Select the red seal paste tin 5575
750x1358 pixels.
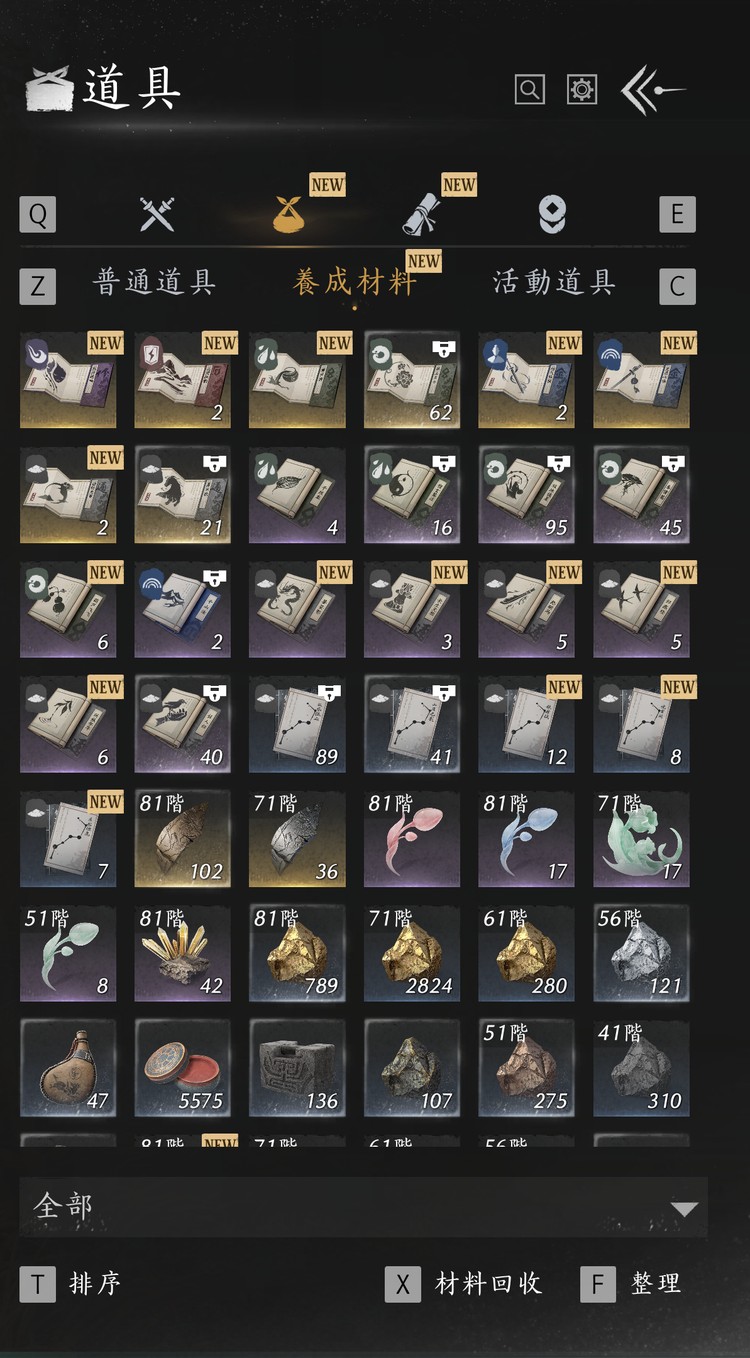(183, 1068)
